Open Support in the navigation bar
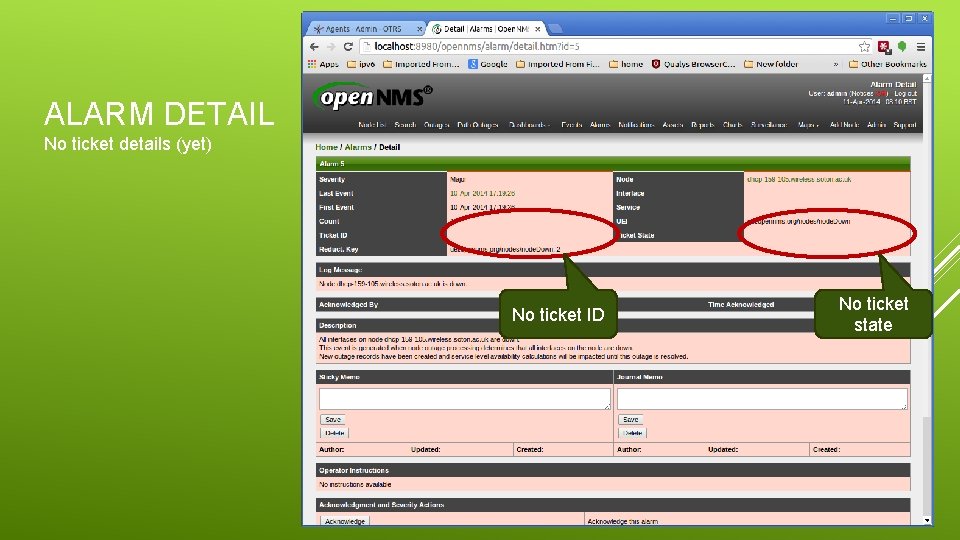 click(x=905, y=125)
